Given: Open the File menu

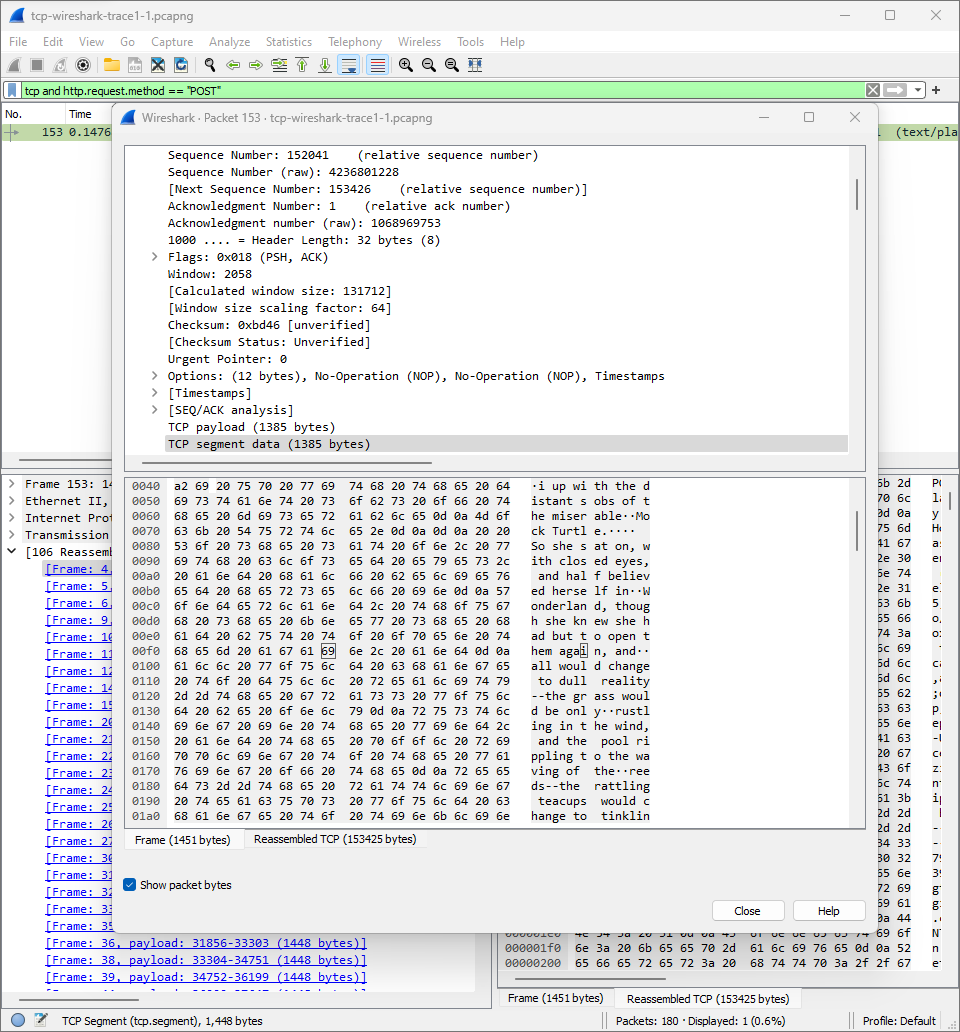Looking at the screenshot, I should click(18, 41).
